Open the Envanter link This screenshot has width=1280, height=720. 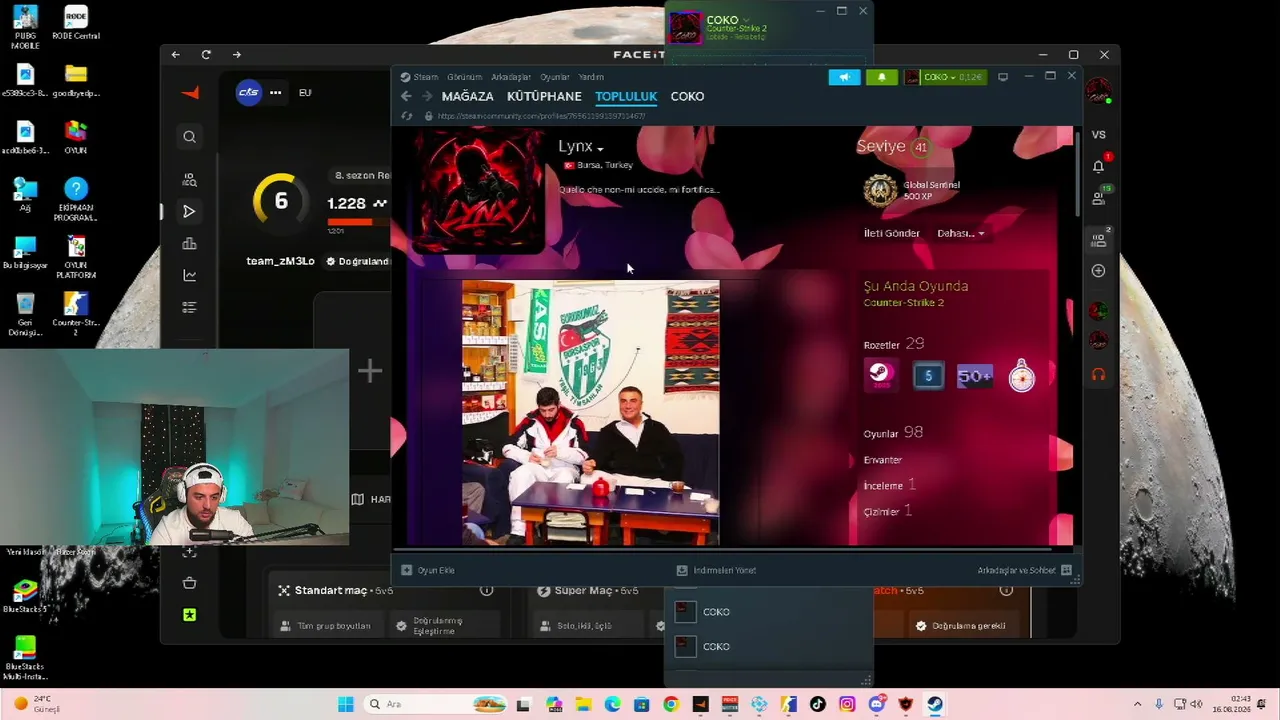(883, 460)
